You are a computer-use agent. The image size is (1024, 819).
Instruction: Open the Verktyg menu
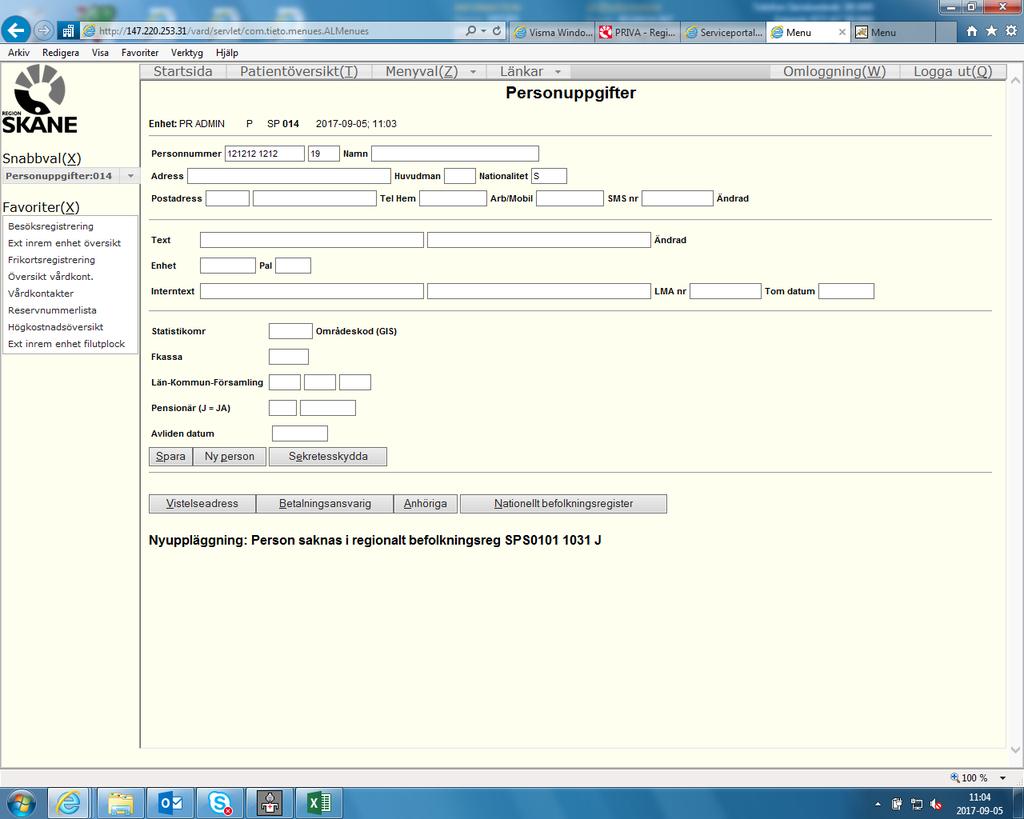coord(187,52)
